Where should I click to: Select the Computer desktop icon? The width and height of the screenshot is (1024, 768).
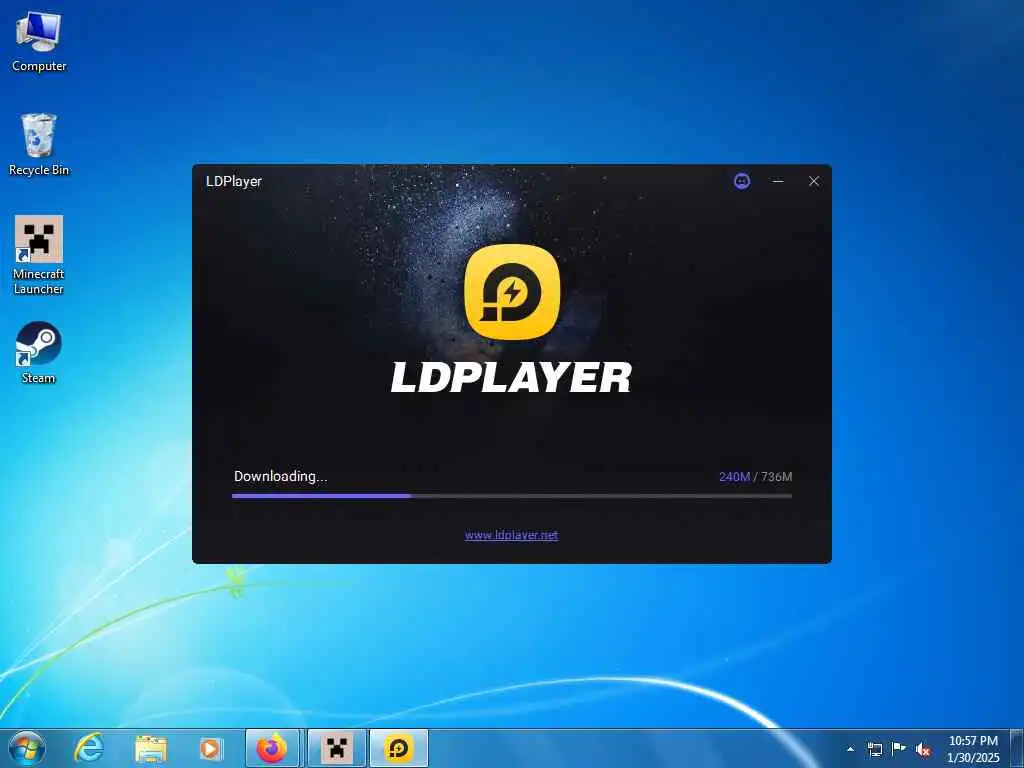click(x=39, y=42)
